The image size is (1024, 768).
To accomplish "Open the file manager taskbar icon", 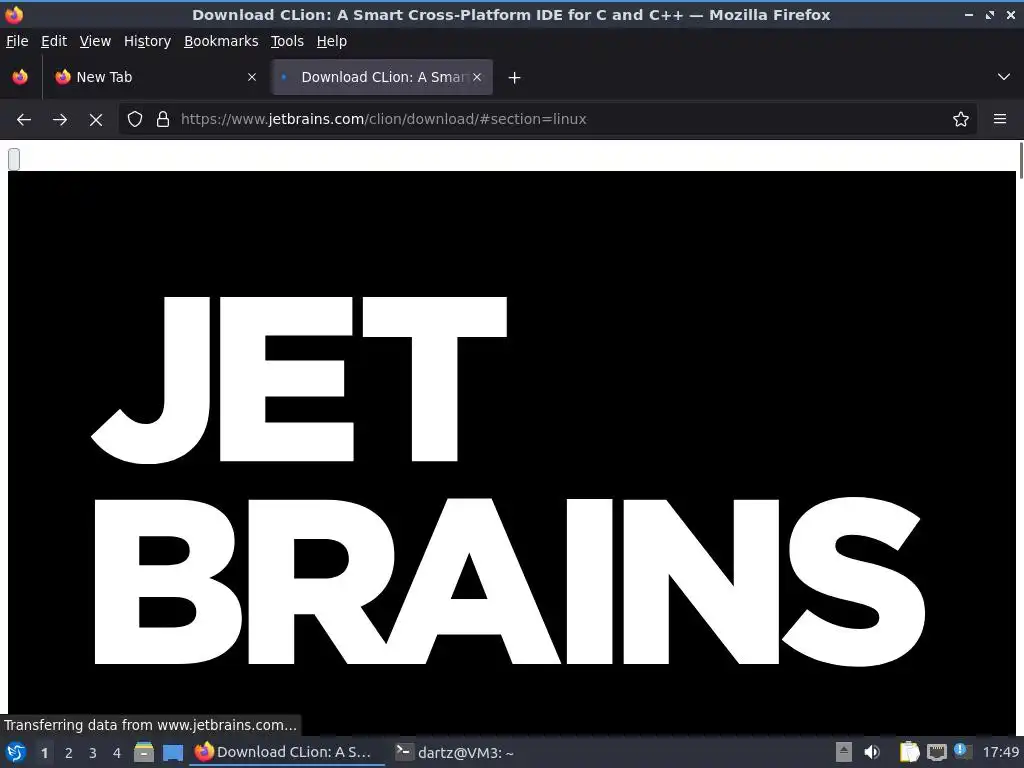I will click(144, 752).
